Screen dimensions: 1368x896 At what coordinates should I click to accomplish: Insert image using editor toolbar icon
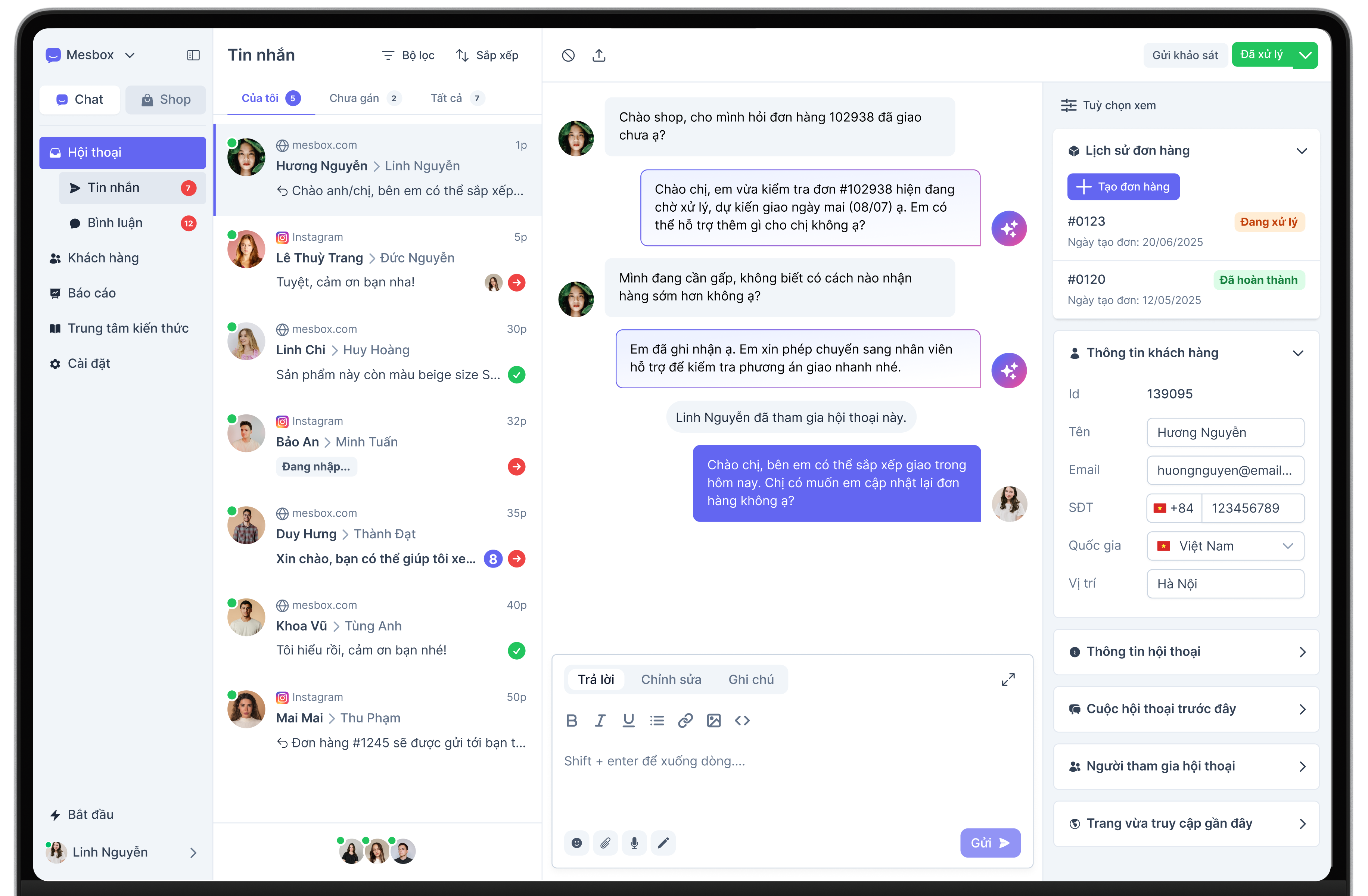coord(713,720)
